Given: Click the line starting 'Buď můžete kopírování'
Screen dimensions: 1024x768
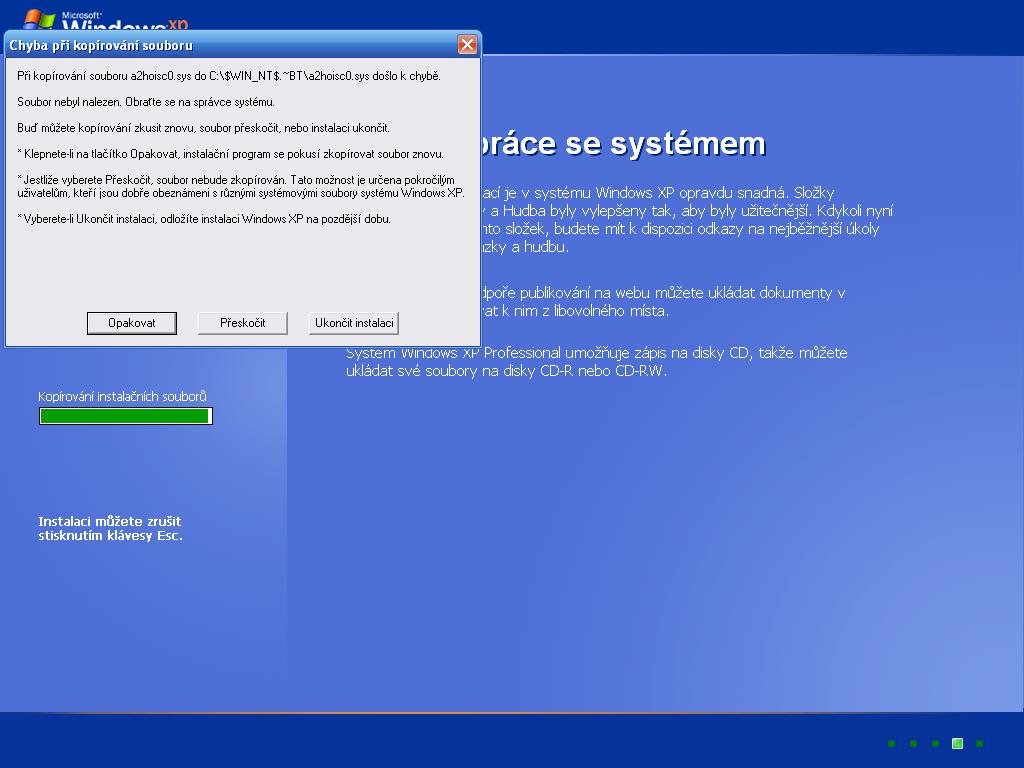Looking at the screenshot, I should [x=203, y=128].
